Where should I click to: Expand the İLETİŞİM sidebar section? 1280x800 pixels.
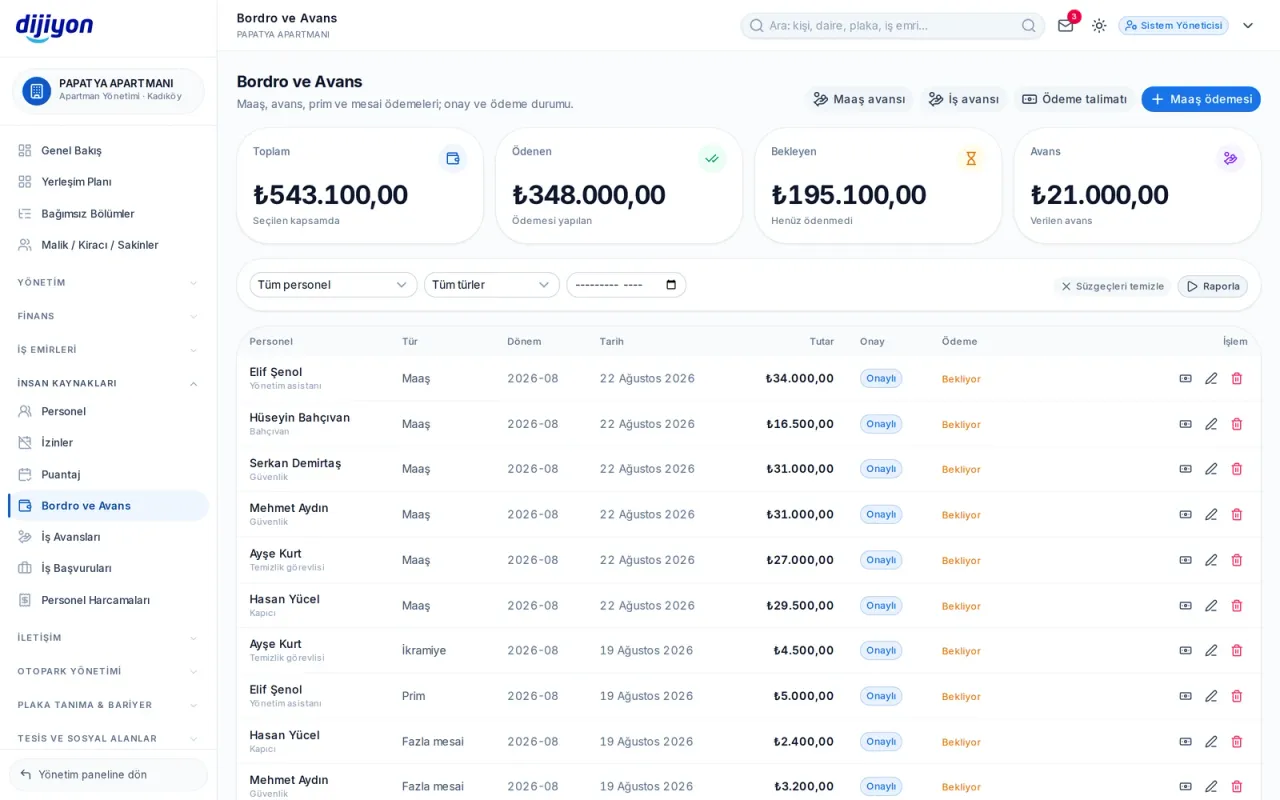pyautogui.click(x=108, y=638)
